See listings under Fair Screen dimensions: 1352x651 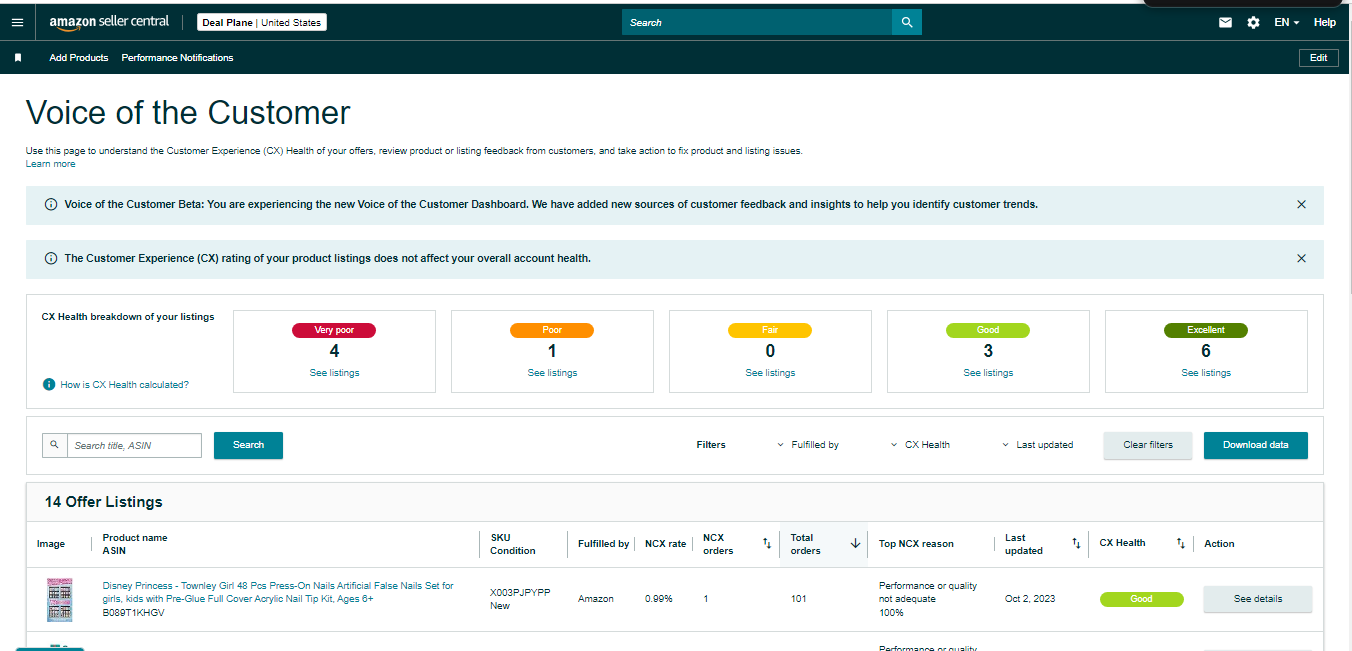(x=770, y=373)
